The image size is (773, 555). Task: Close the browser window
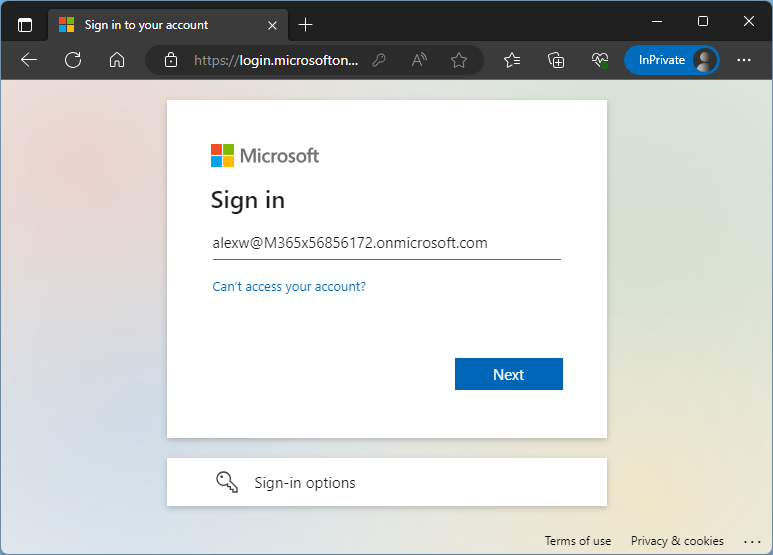pos(749,21)
